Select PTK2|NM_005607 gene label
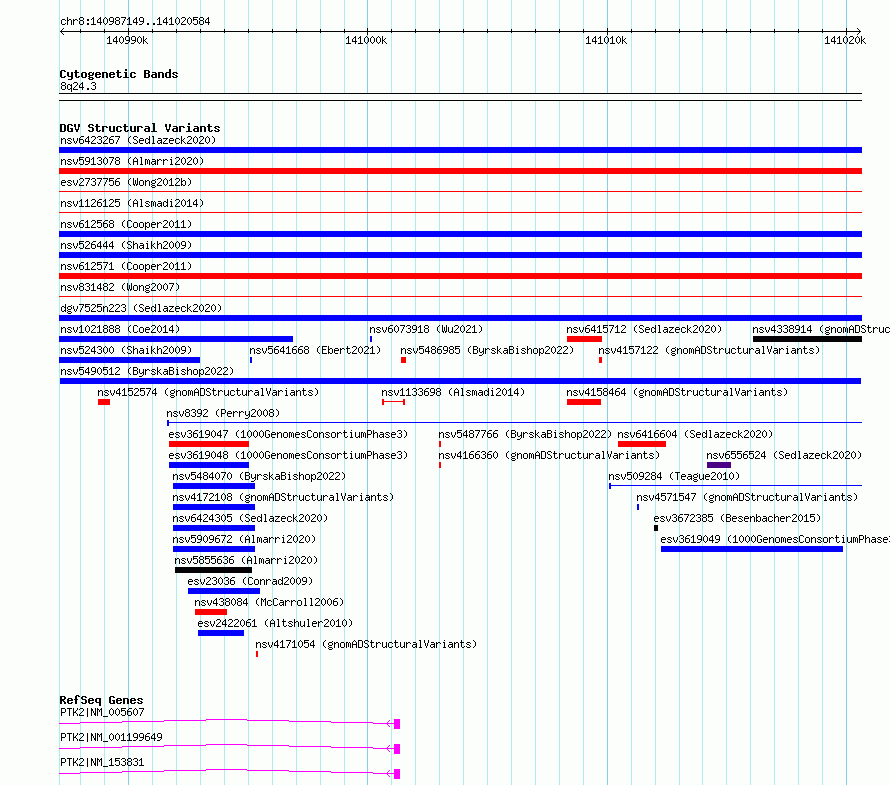The height and width of the screenshot is (785, 890). pyautogui.click(x=102, y=712)
